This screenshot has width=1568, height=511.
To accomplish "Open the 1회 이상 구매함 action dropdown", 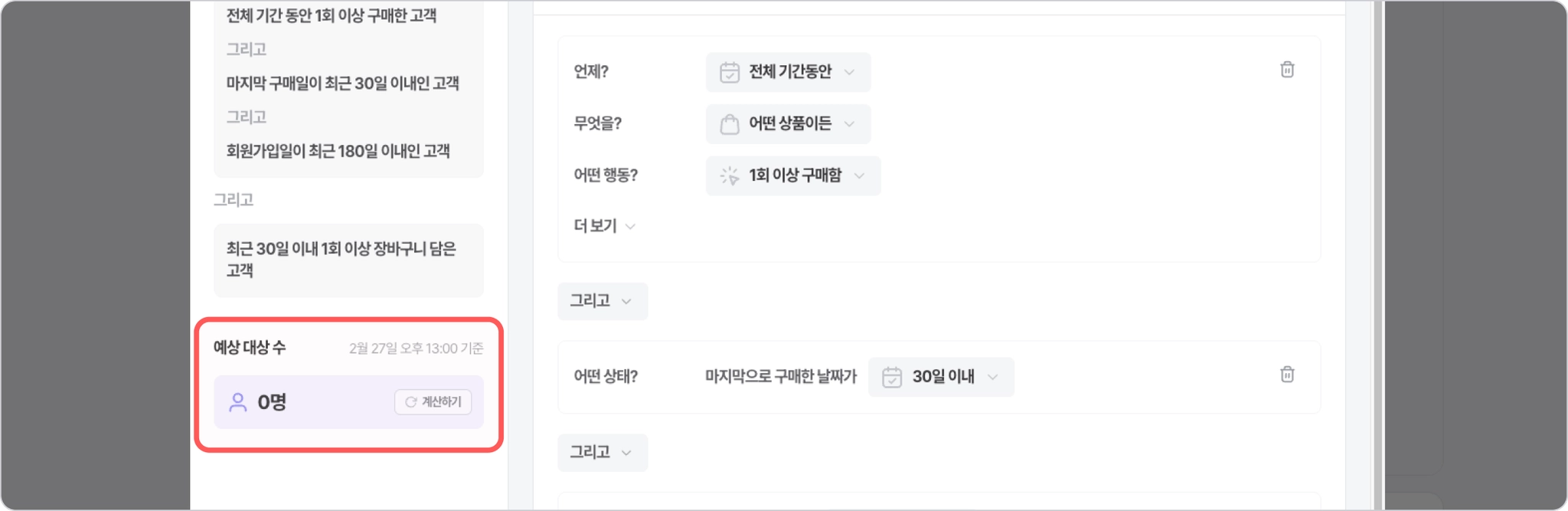I will tap(794, 176).
